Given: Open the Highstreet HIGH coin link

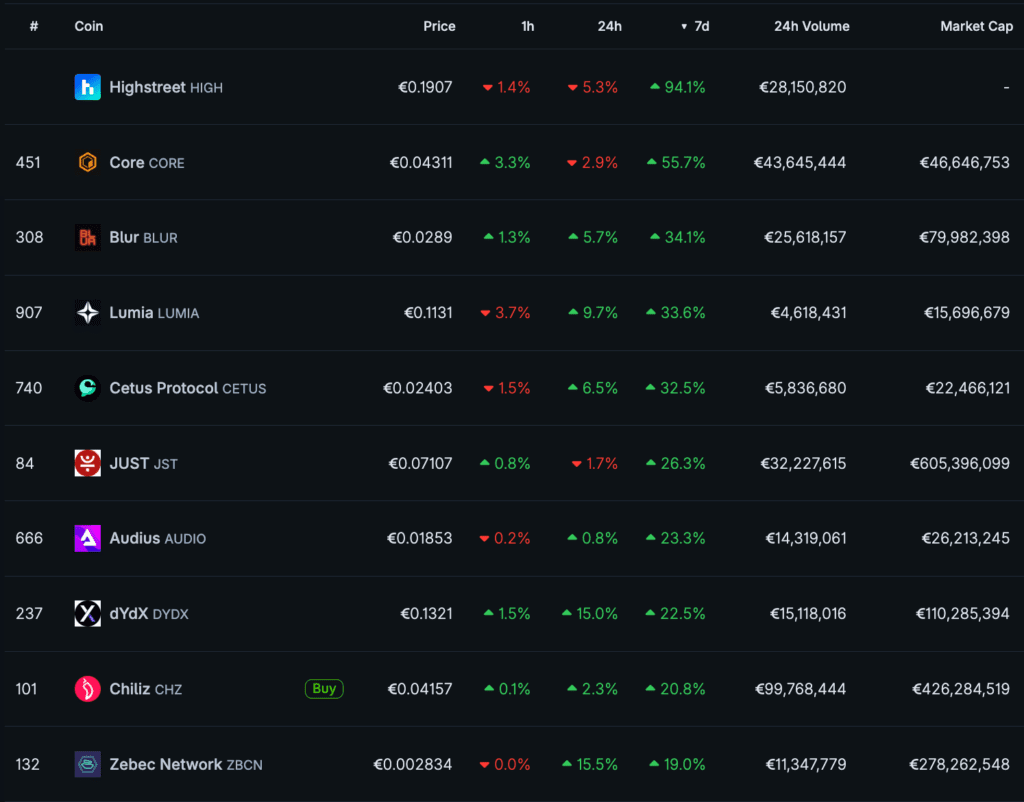Looking at the screenshot, I should [165, 87].
